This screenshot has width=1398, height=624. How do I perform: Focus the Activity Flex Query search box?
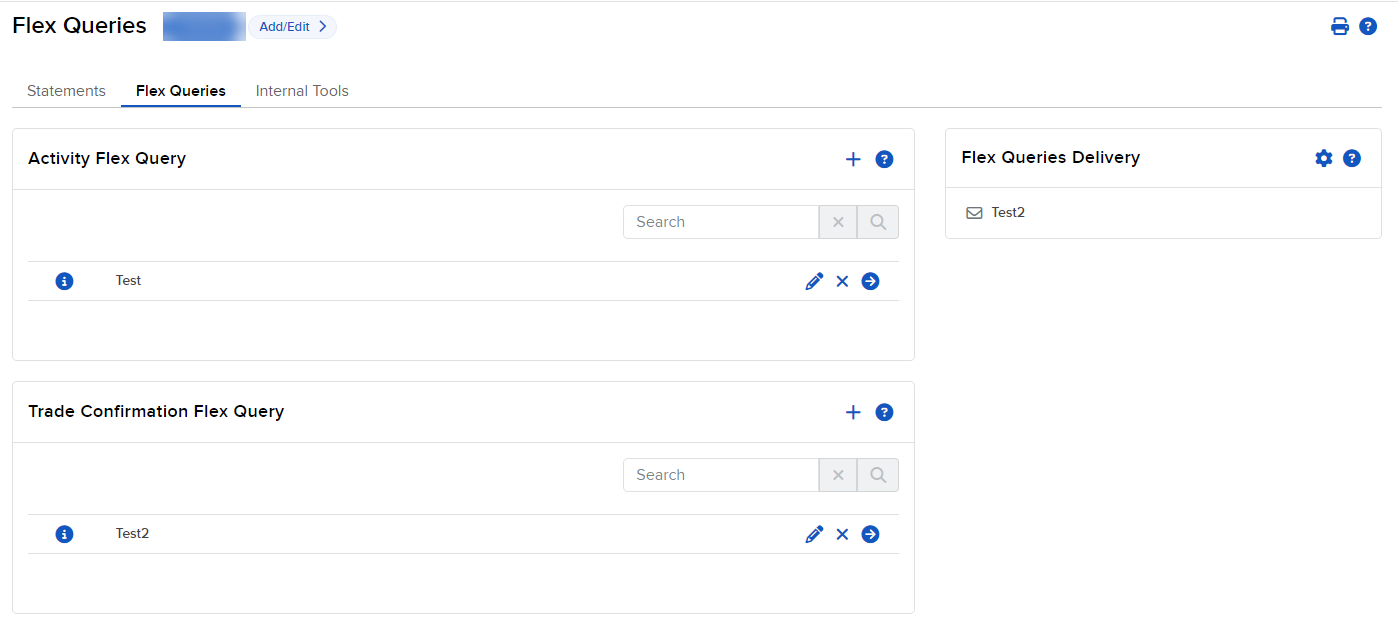click(721, 222)
